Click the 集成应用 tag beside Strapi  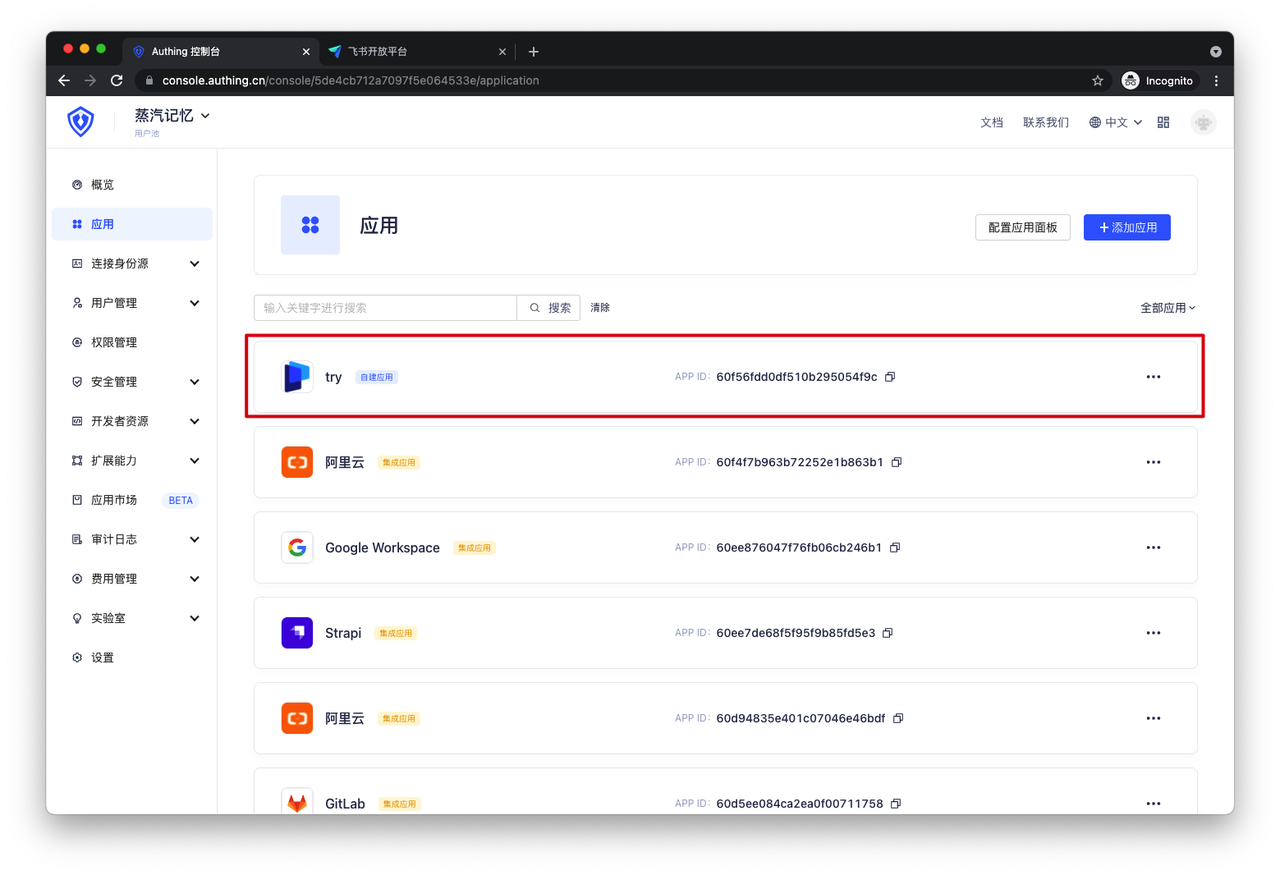click(396, 633)
